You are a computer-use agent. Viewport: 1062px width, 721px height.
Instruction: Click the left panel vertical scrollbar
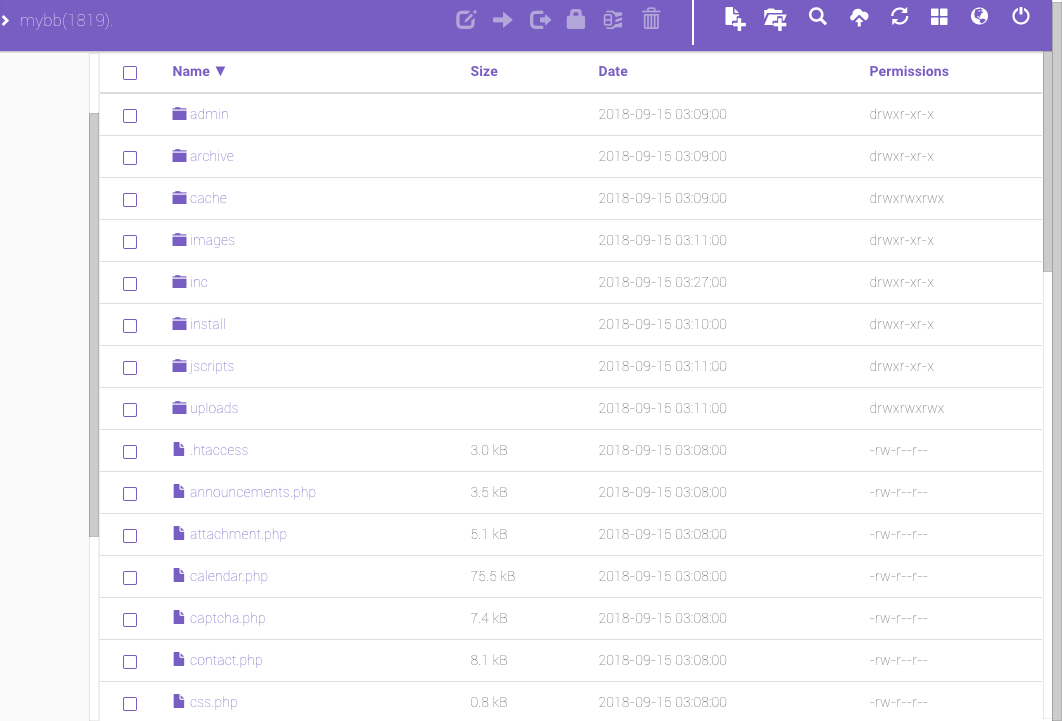click(x=93, y=325)
